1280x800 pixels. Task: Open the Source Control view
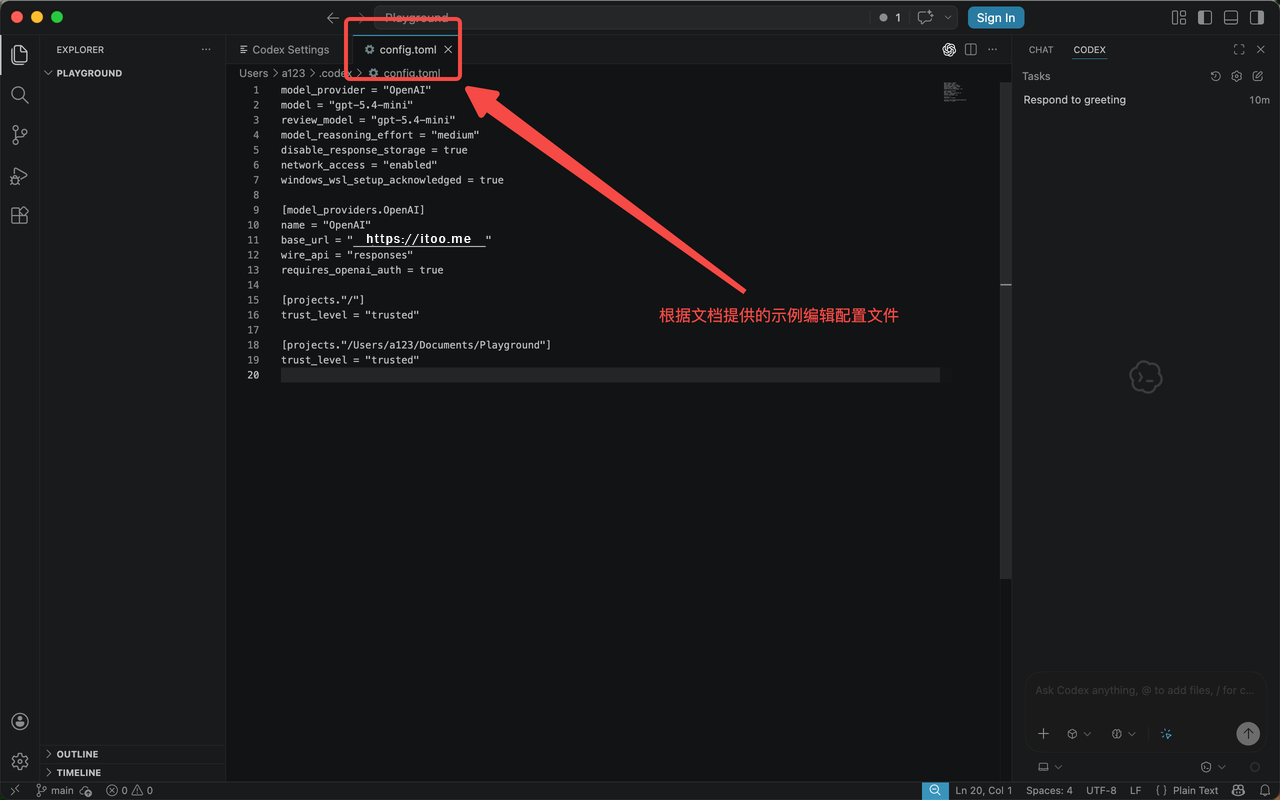tap(19, 135)
